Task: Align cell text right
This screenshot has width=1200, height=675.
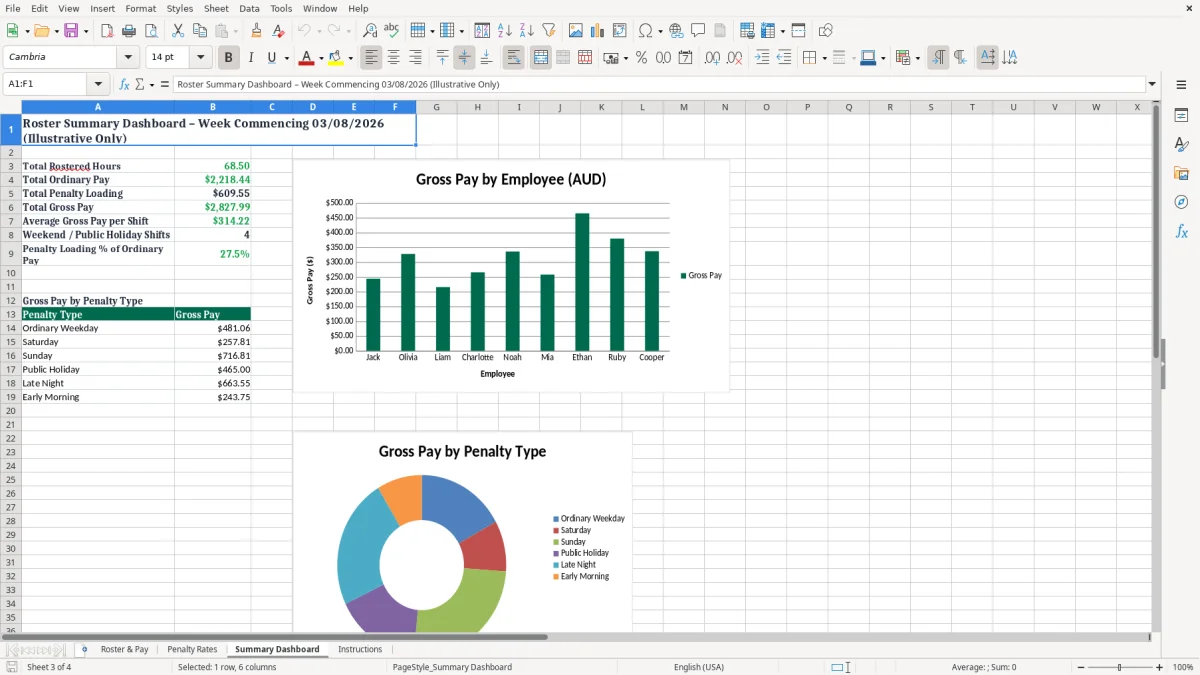Action: pyautogui.click(x=416, y=58)
